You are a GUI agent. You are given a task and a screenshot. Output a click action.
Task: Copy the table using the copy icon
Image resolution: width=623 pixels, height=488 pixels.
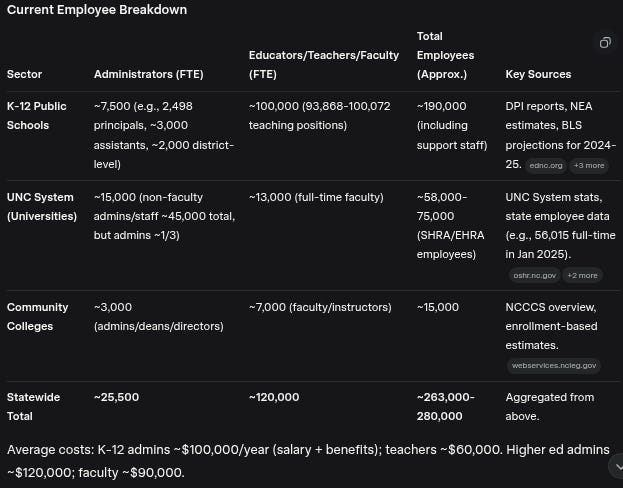(x=605, y=43)
